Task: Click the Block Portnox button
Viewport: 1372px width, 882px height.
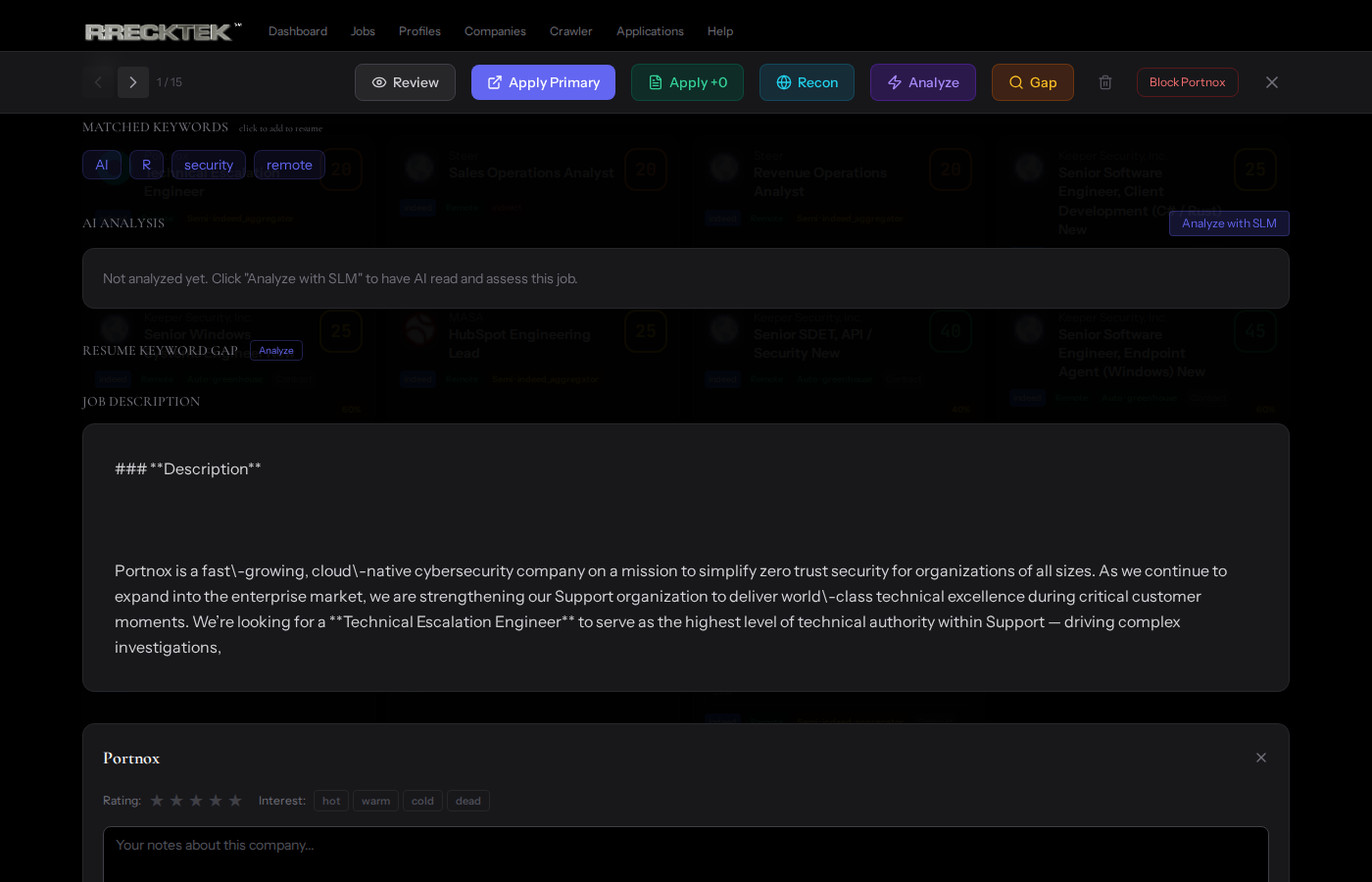Action: (x=1187, y=82)
